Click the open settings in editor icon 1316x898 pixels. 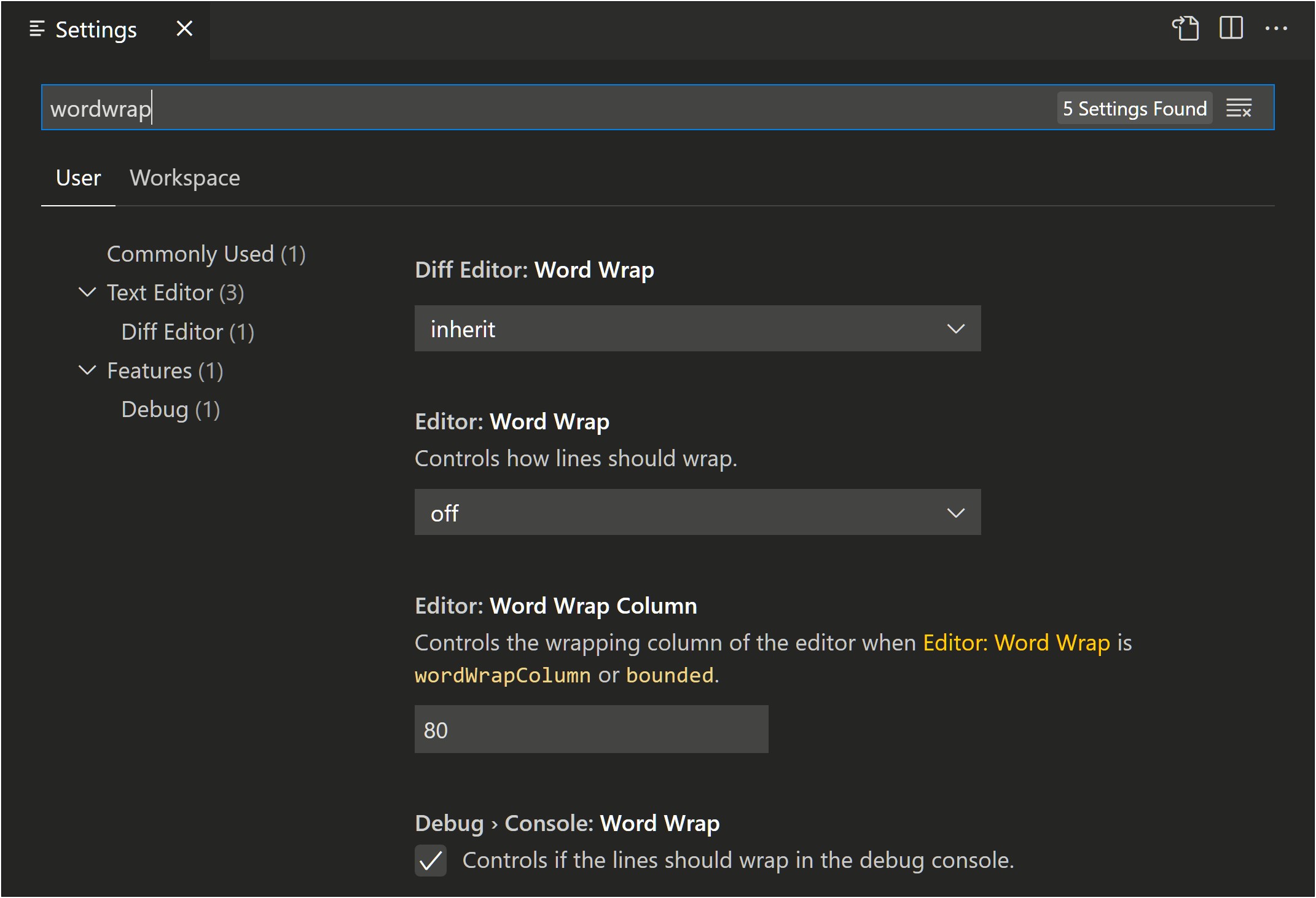1185,29
